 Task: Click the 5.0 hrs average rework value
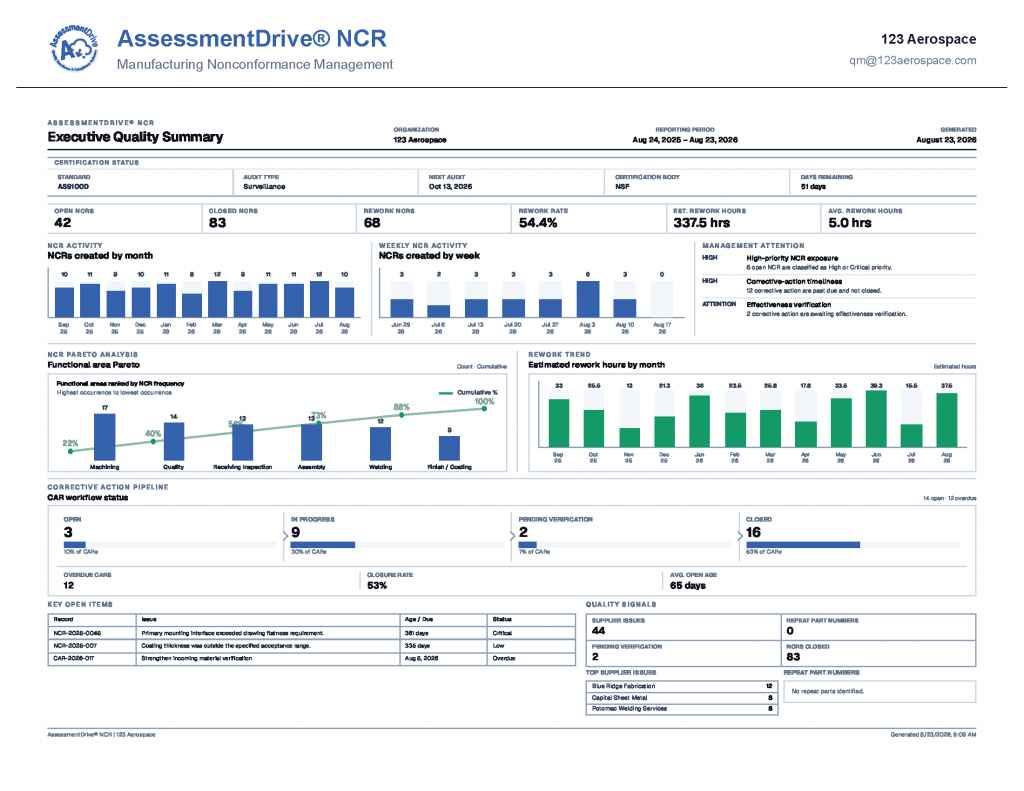(850, 223)
